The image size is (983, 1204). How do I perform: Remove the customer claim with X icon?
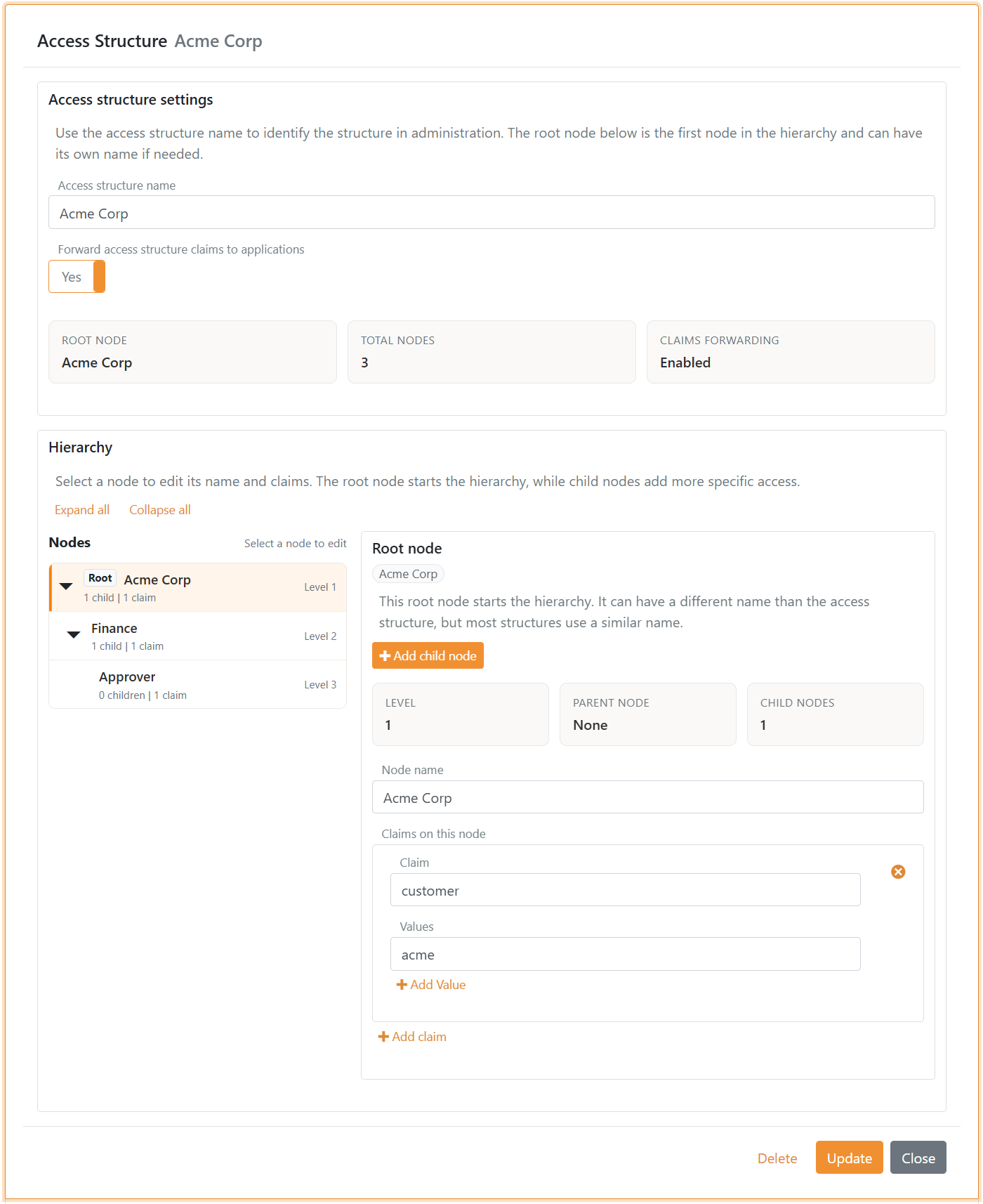pos(897,872)
